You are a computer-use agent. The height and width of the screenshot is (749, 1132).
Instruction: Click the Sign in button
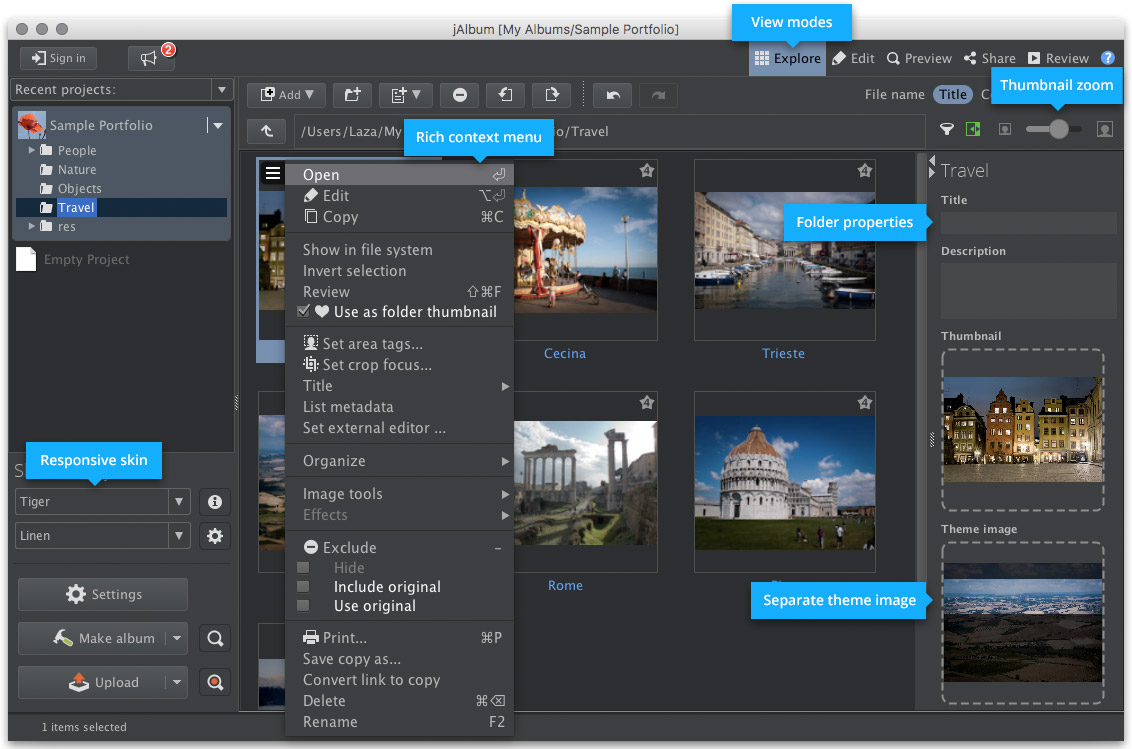[59, 58]
